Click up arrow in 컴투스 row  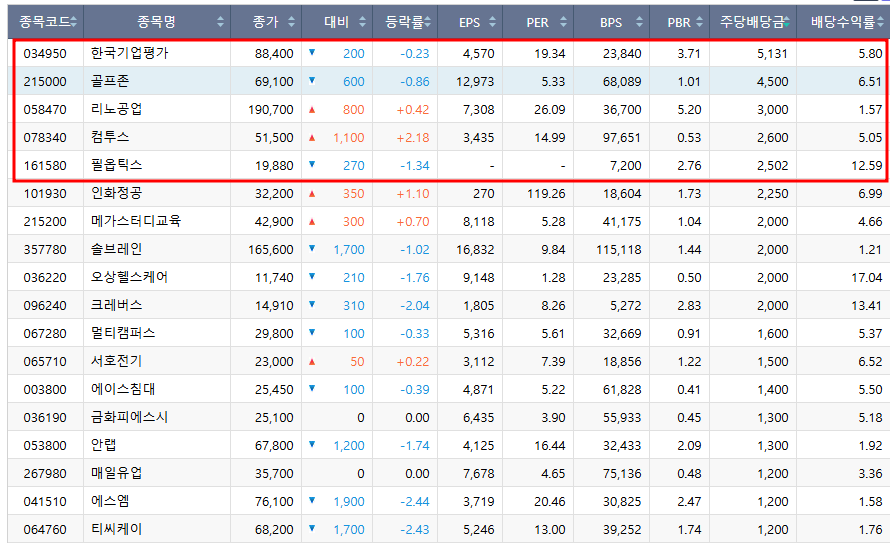312,137
